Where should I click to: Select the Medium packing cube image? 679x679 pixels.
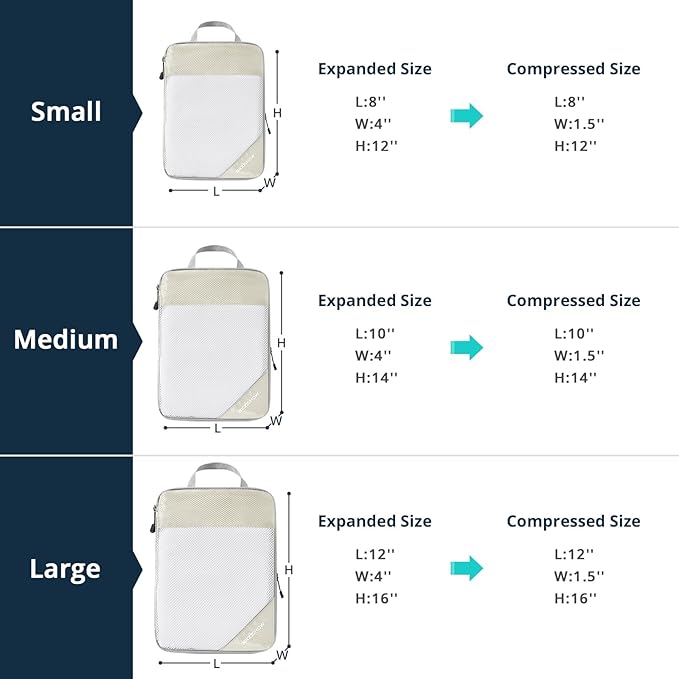(x=214, y=338)
